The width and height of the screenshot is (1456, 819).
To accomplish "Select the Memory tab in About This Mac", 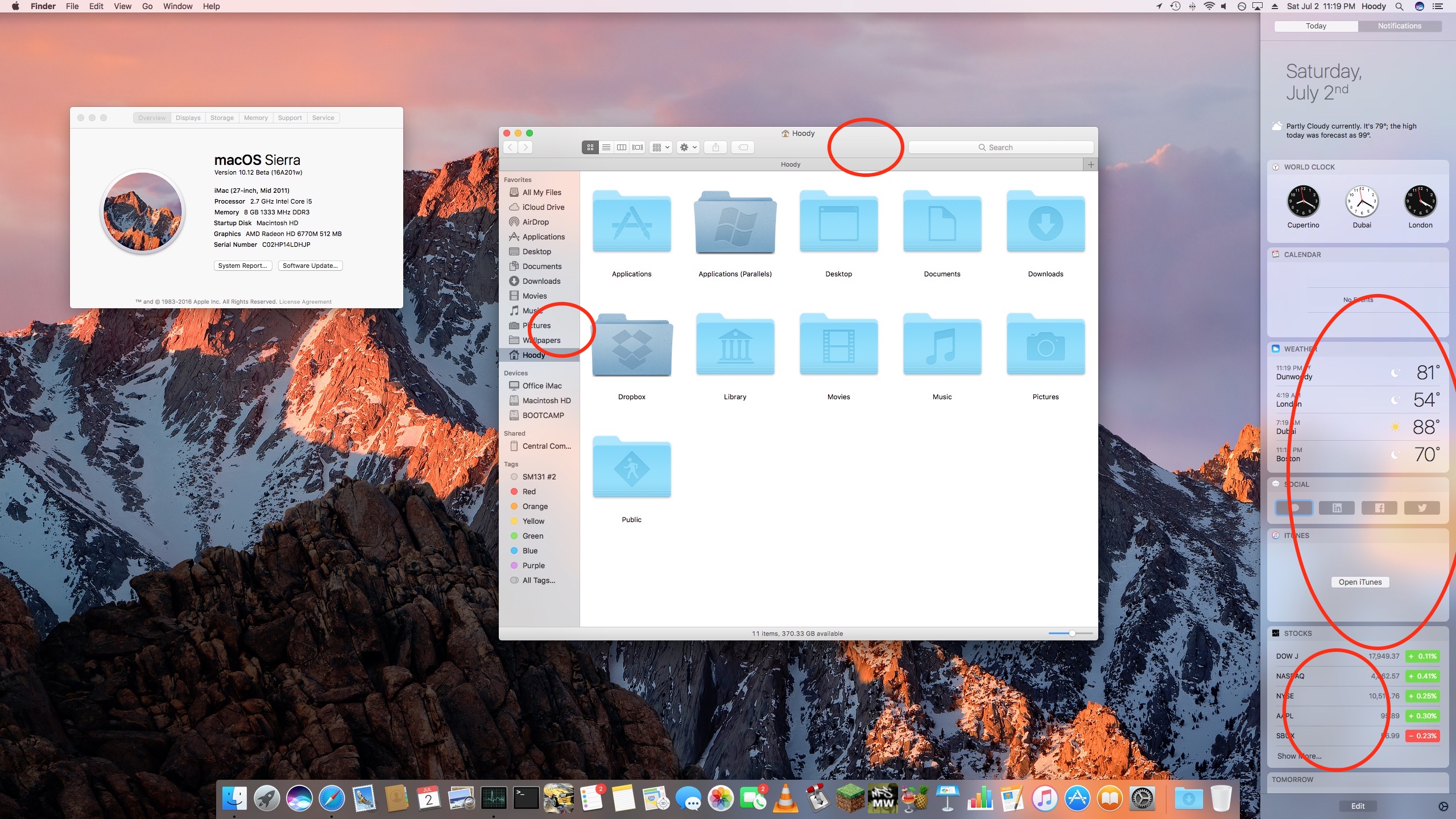I will pyautogui.click(x=256, y=118).
